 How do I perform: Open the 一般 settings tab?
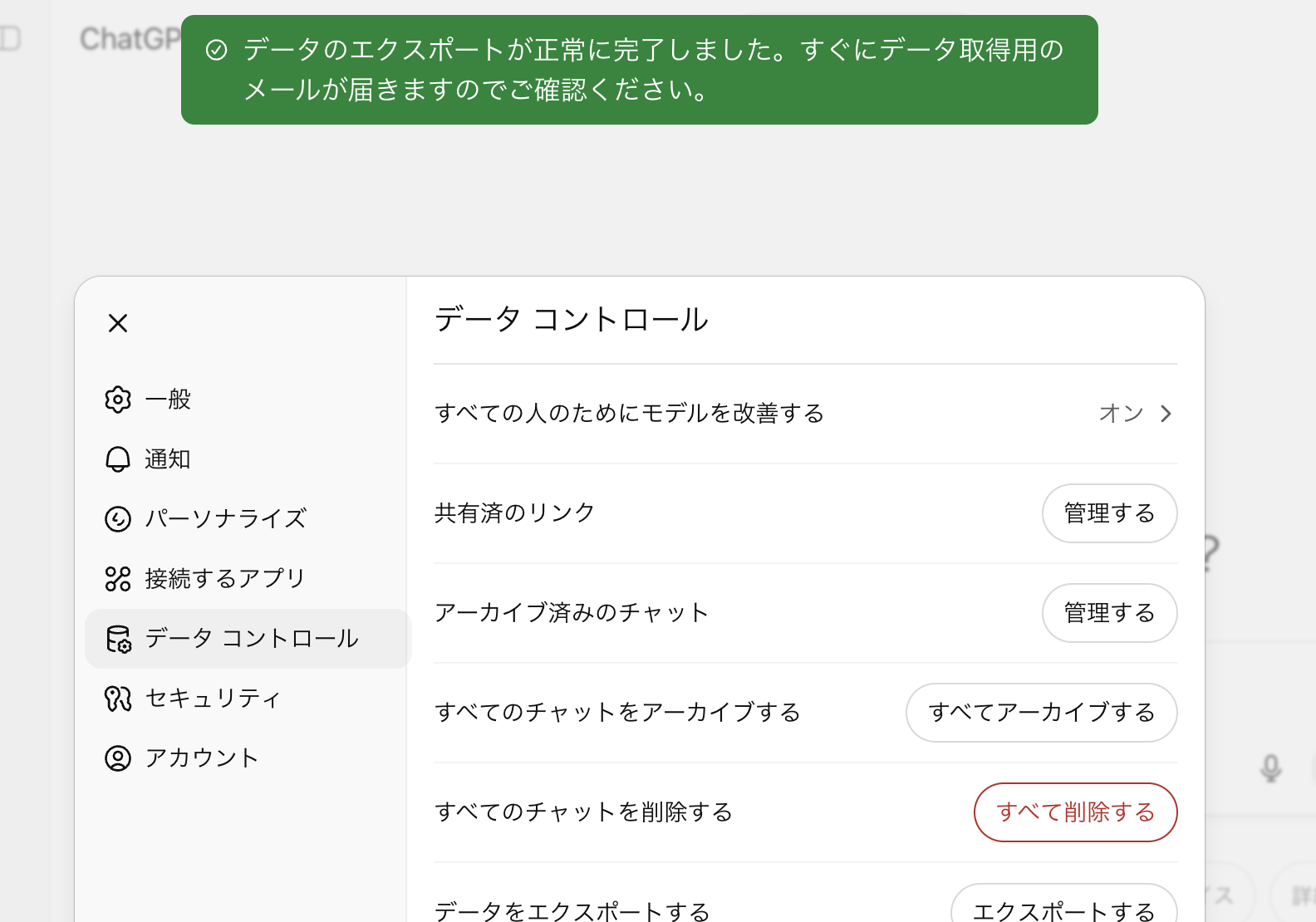click(248, 400)
